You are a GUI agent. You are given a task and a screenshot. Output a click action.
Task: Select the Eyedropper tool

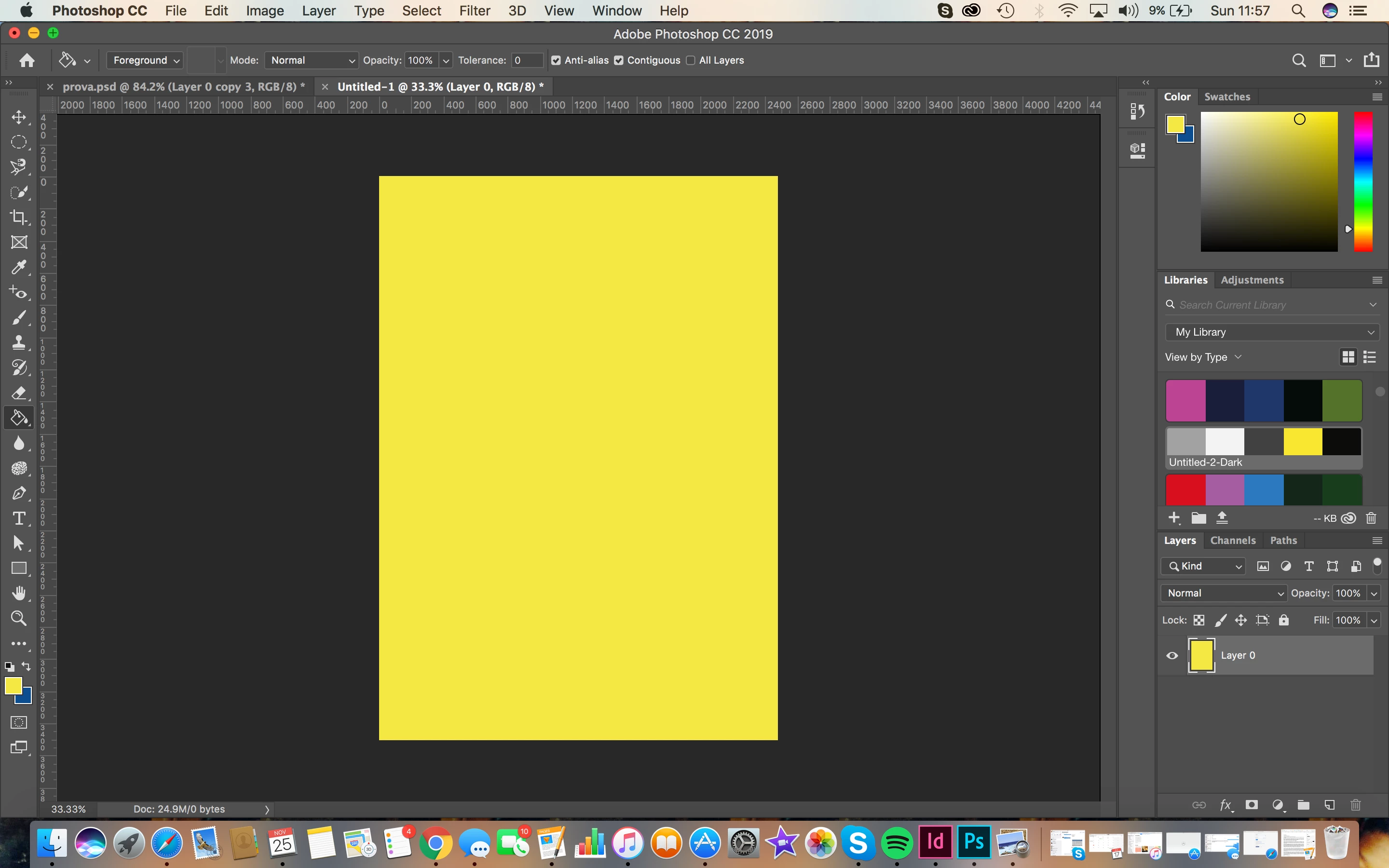coord(18,268)
